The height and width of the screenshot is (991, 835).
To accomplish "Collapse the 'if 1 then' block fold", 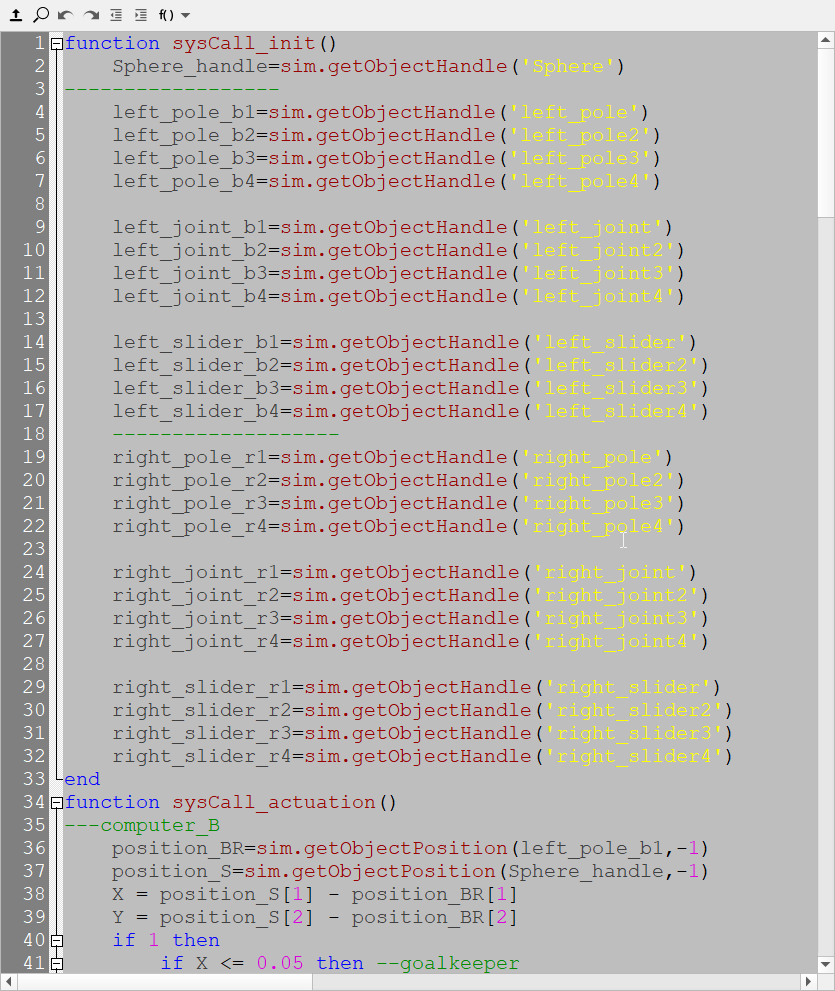I will pos(56,941).
